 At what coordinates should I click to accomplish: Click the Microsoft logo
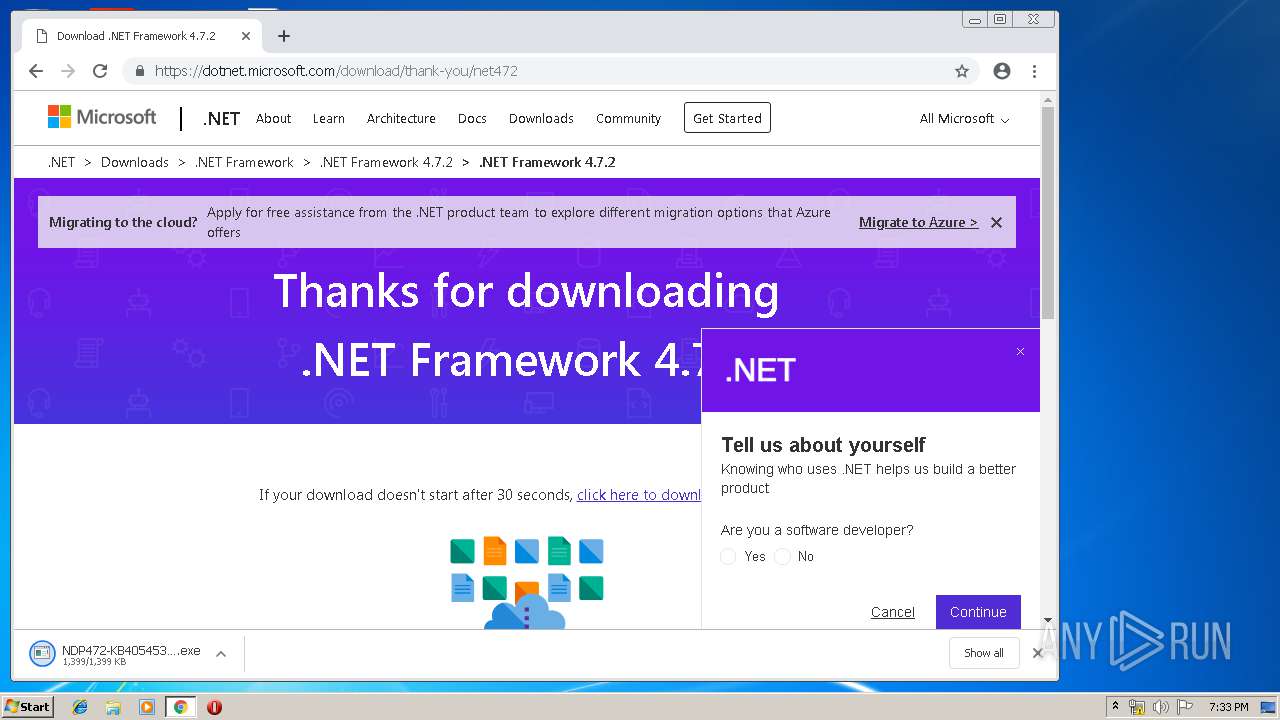click(102, 117)
